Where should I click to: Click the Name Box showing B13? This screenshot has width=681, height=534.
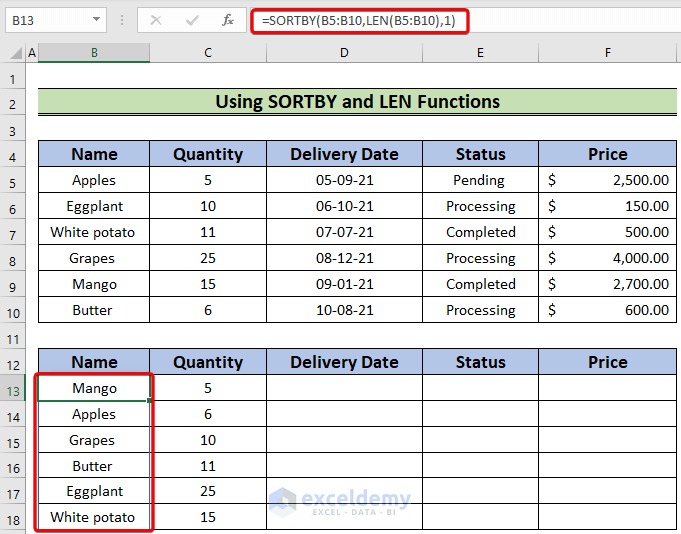pos(56,20)
